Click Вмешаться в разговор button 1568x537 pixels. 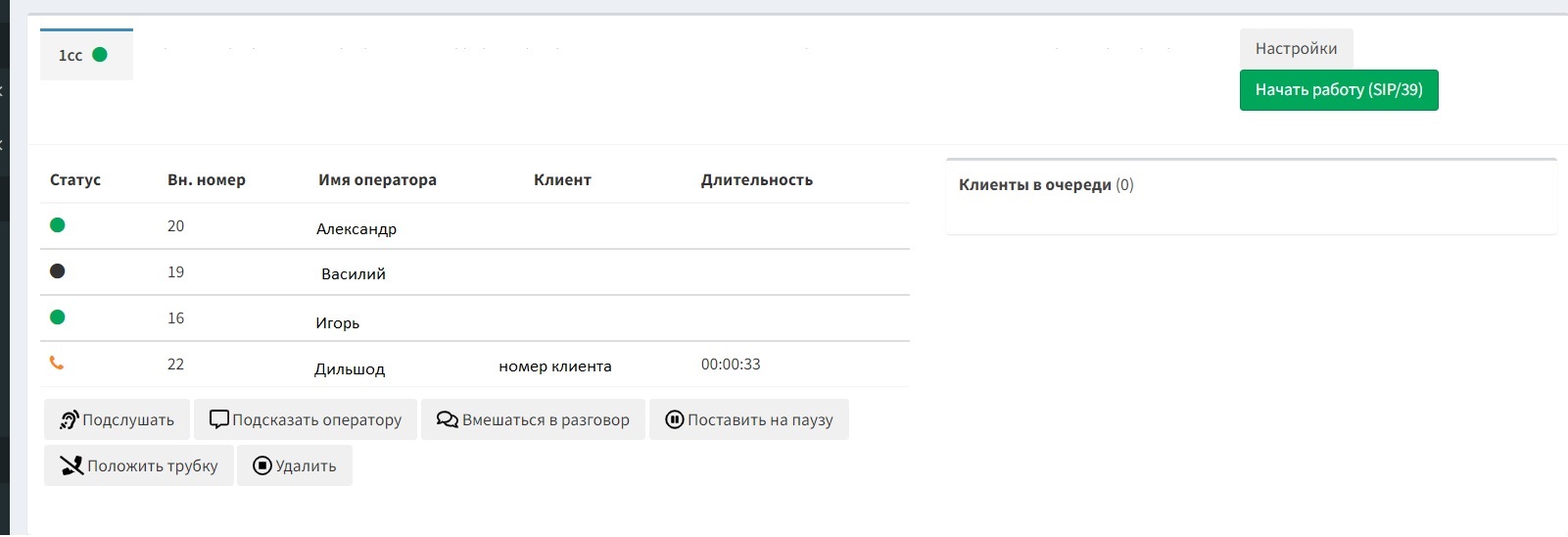click(533, 419)
